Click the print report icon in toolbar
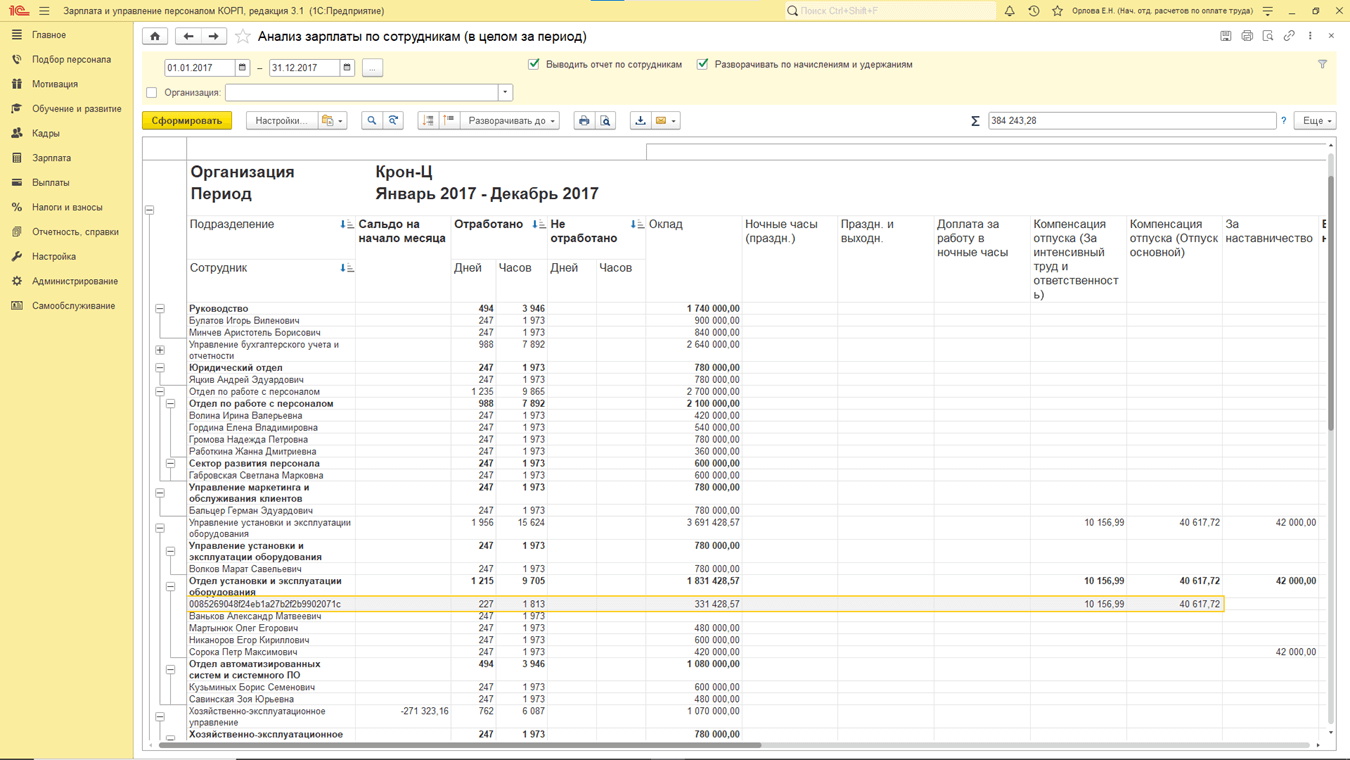Screen dimensions: 1350x760 pyautogui.click(x=584, y=121)
